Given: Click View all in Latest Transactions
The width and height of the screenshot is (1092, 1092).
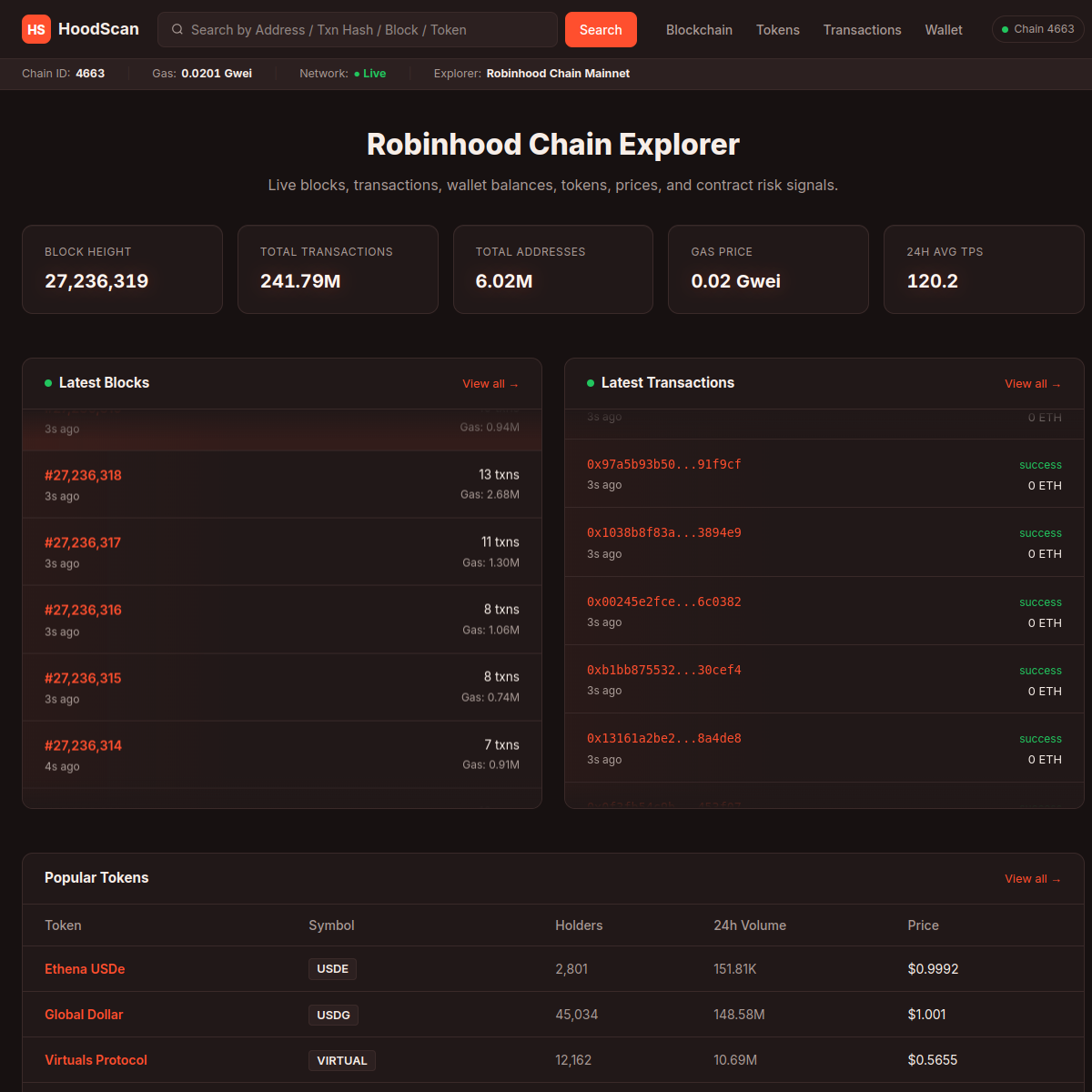Looking at the screenshot, I should 1033,384.
